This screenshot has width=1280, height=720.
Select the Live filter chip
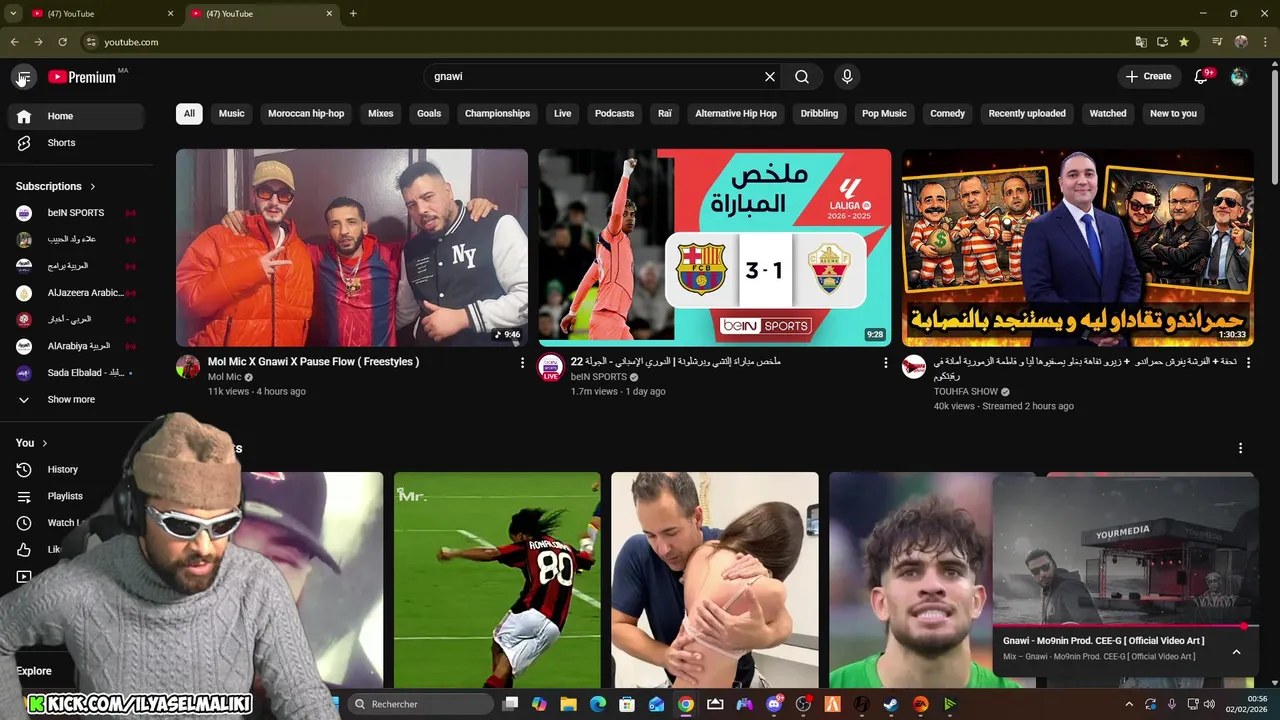[563, 114]
